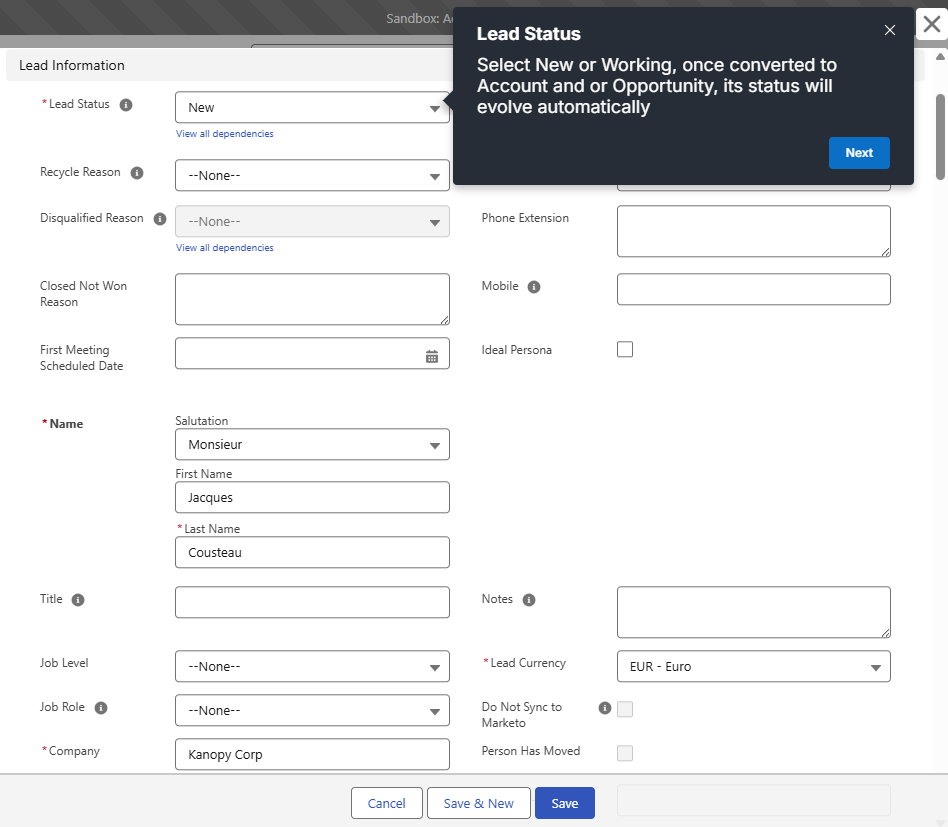Image resolution: width=948 pixels, height=827 pixels.
Task: Dismiss the Lead Status tooltip popup
Action: (890, 30)
